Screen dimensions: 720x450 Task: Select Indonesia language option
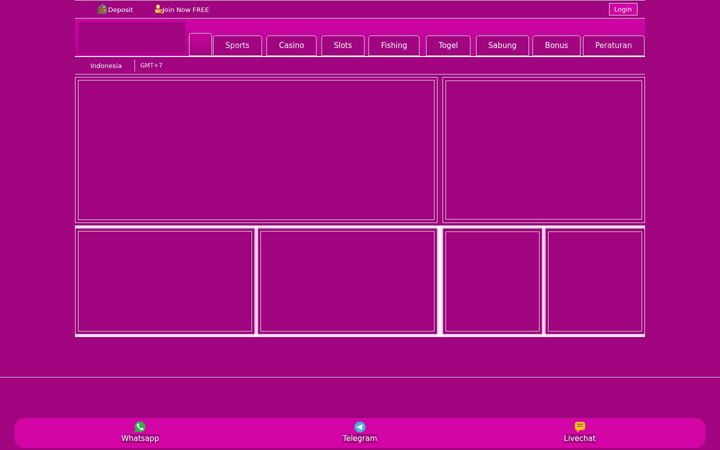[x=106, y=66]
